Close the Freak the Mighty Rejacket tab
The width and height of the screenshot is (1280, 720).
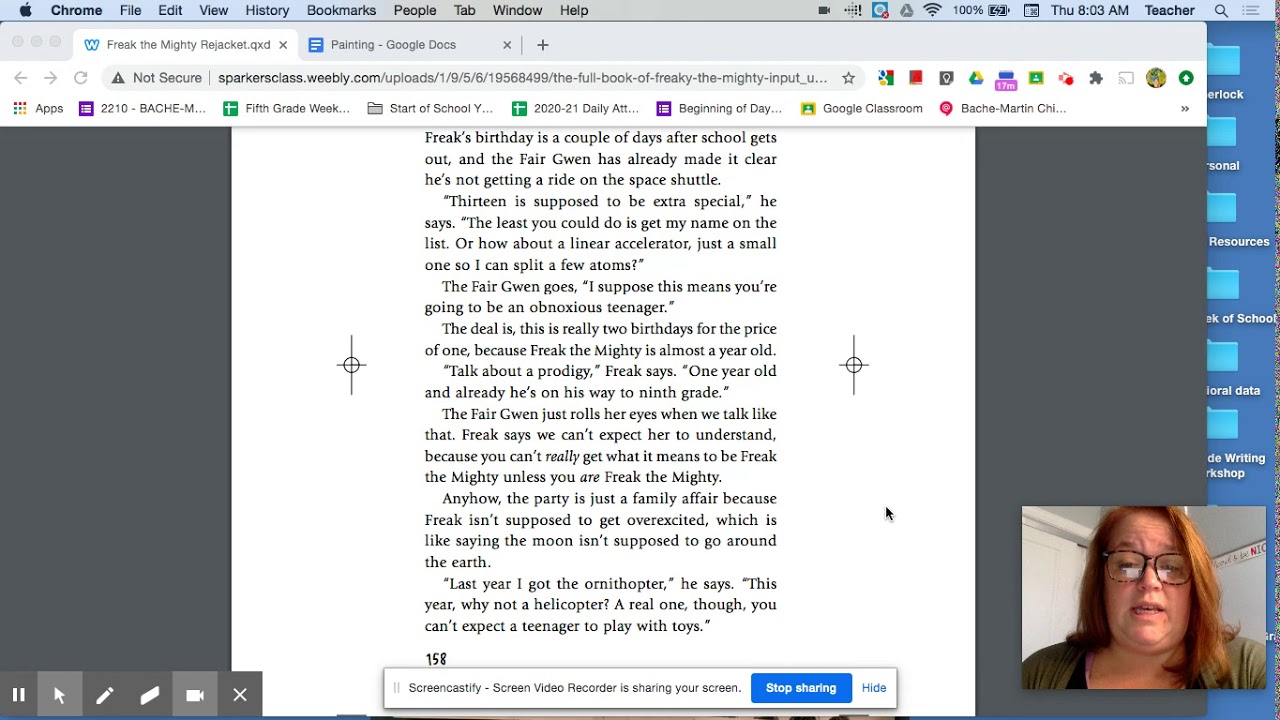click(283, 45)
